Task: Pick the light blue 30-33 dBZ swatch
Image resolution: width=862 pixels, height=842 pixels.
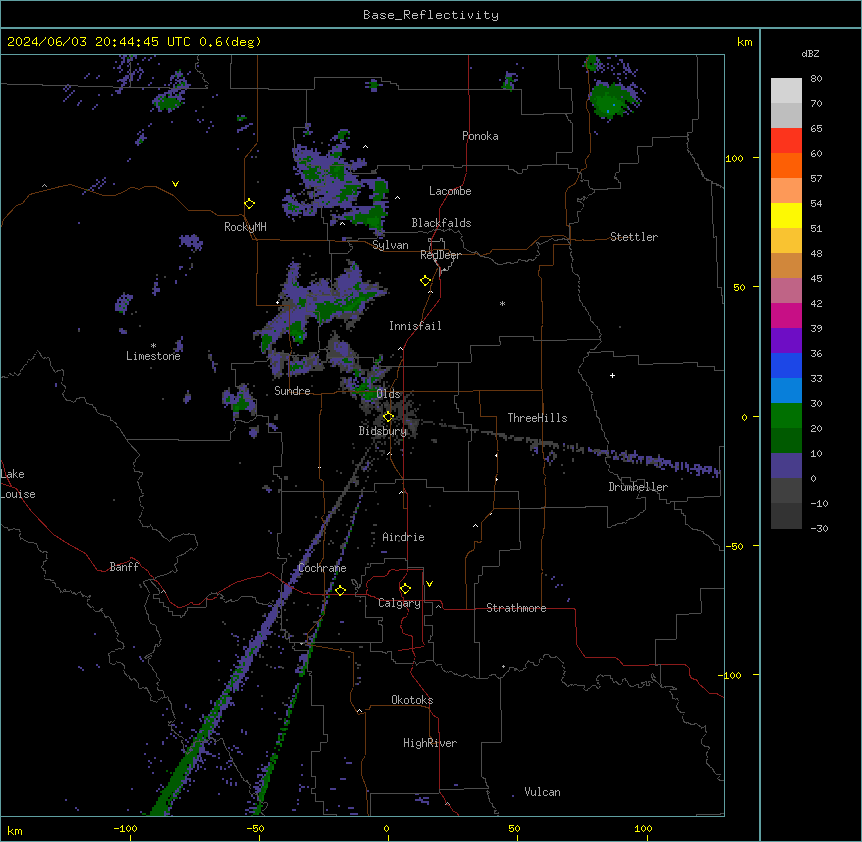Action: (x=786, y=391)
